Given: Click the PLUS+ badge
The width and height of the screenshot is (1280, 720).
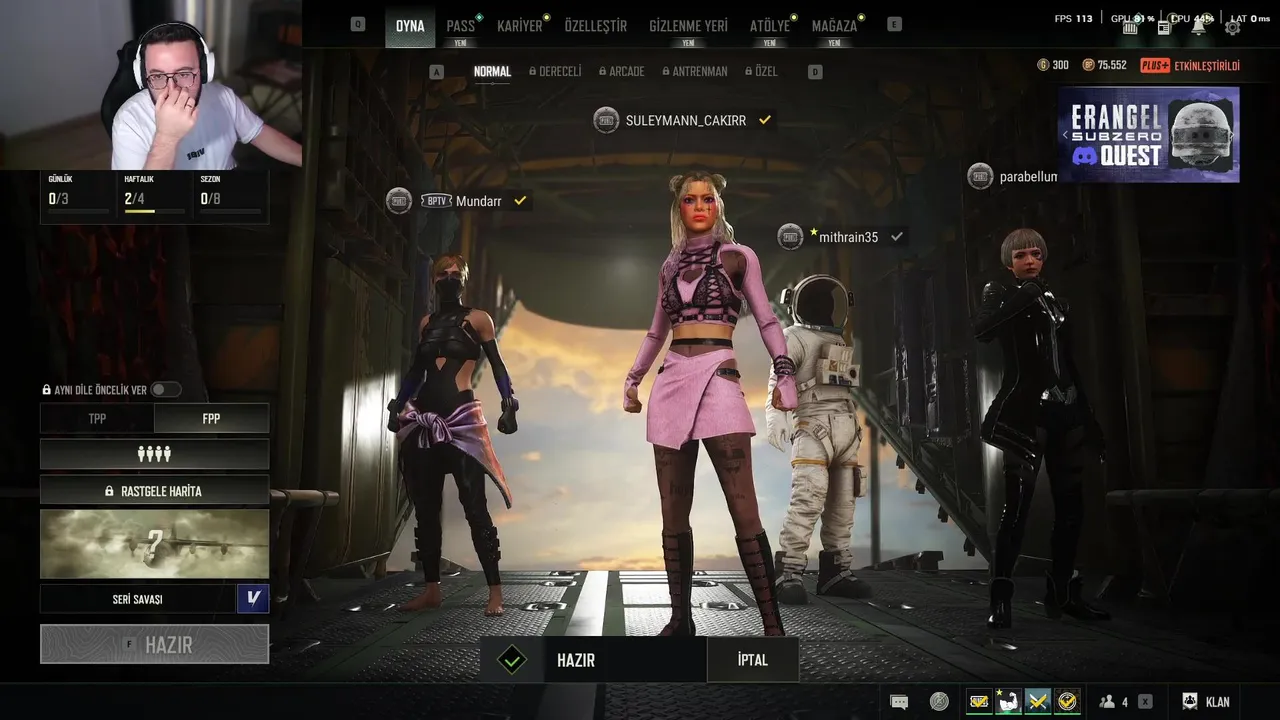Looking at the screenshot, I should pos(1155,65).
